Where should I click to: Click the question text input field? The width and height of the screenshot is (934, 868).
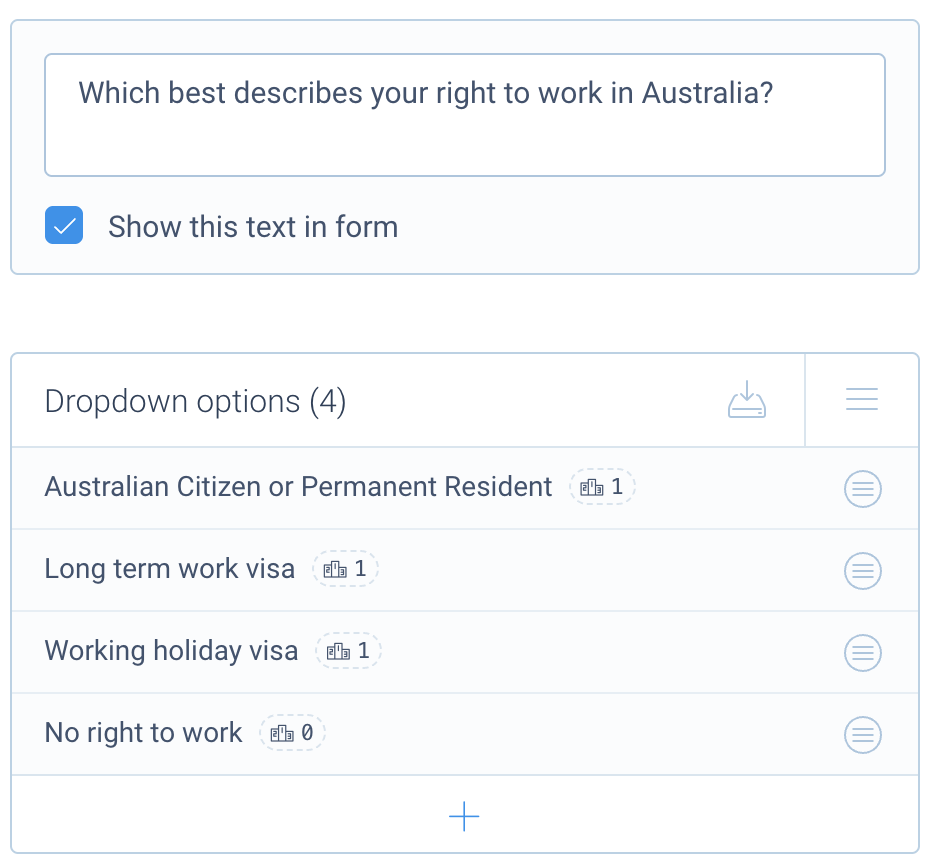(465, 113)
